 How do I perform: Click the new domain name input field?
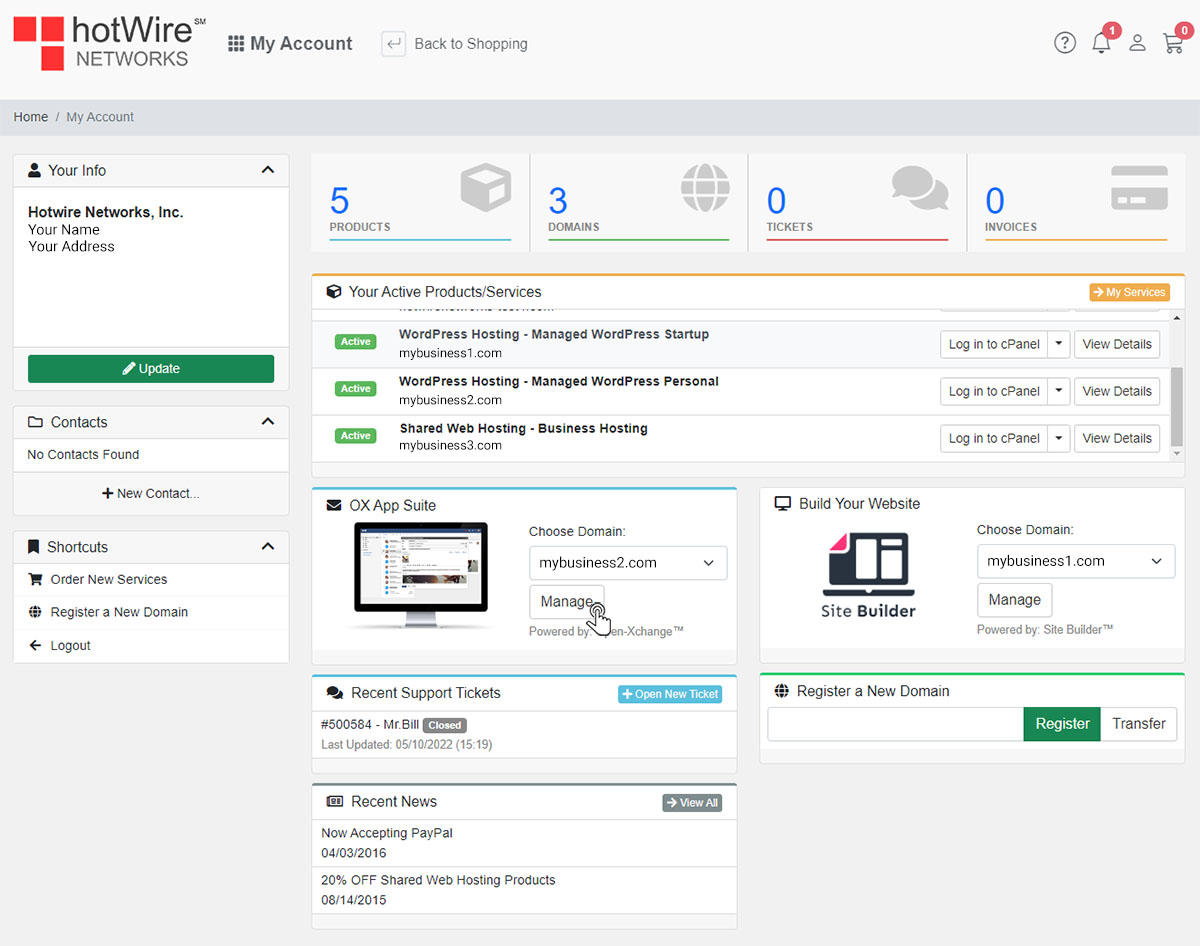tap(896, 724)
